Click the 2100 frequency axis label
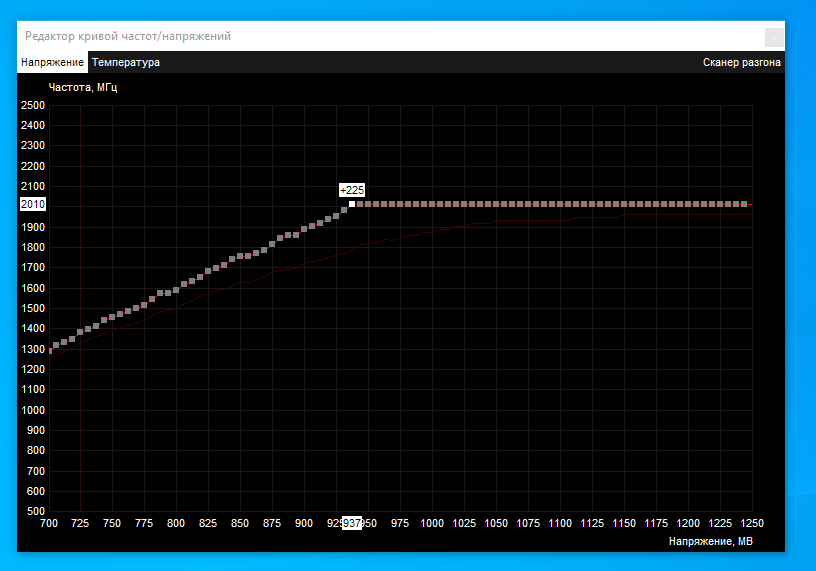Screen dimensions: 816x571 click(33, 186)
